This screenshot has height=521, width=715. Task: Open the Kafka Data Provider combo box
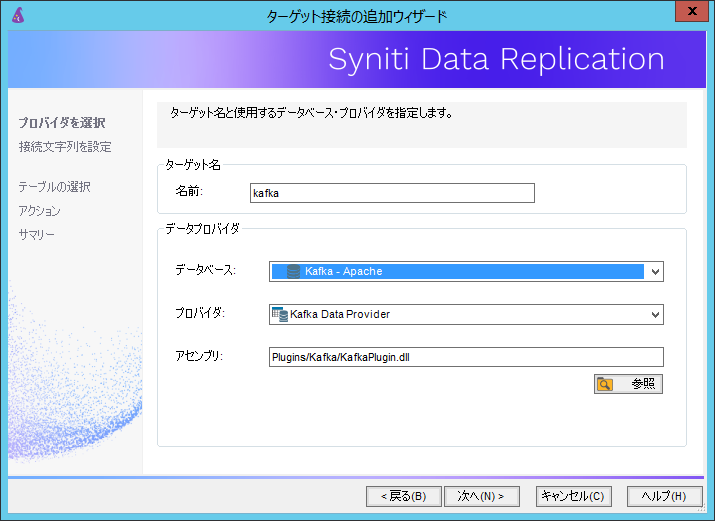466,315
